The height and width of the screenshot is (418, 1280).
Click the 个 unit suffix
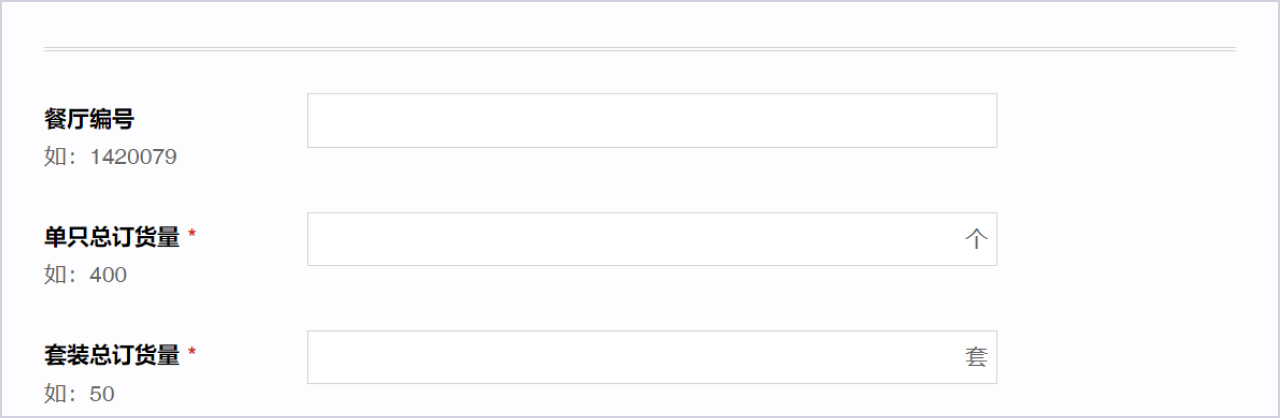(976, 240)
